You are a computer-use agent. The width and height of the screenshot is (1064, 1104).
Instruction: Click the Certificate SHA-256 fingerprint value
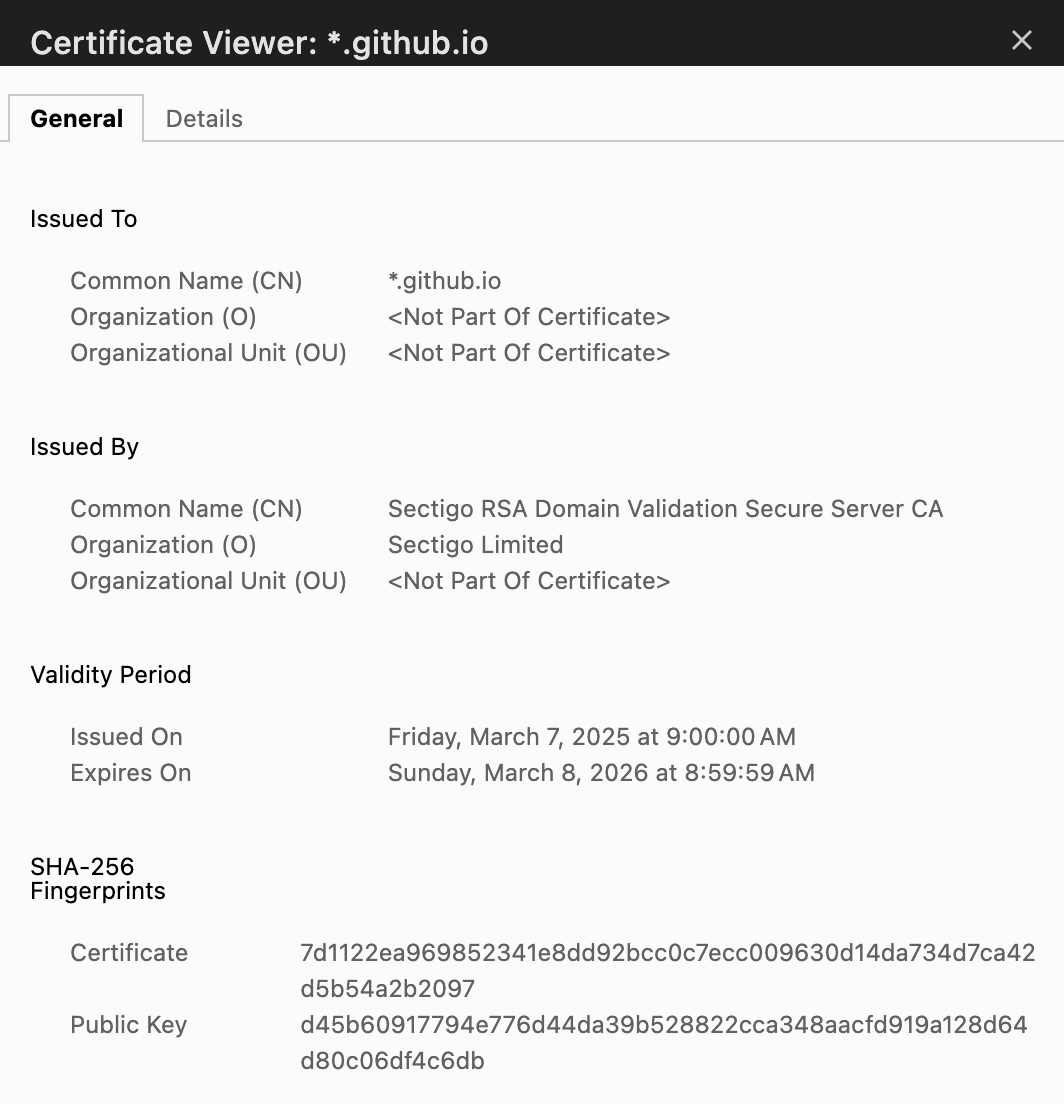tap(668, 971)
